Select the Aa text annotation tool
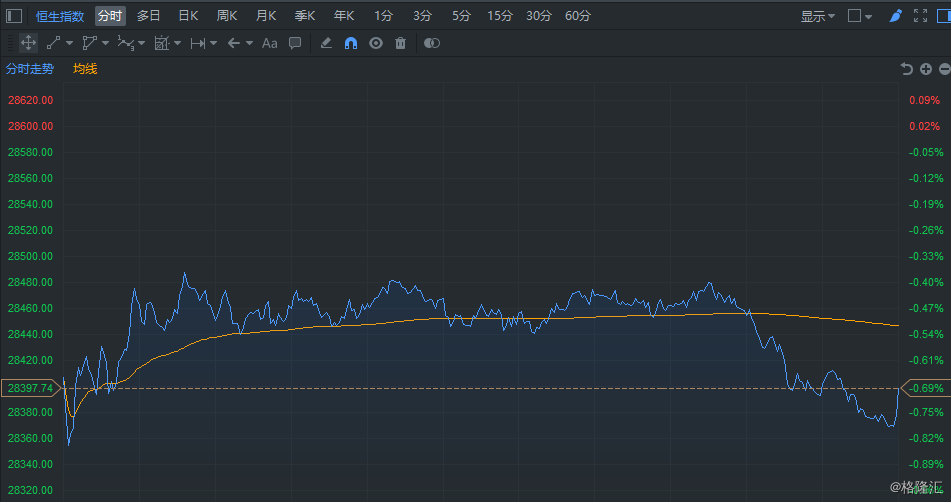The image size is (951, 502). coord(269,43)
